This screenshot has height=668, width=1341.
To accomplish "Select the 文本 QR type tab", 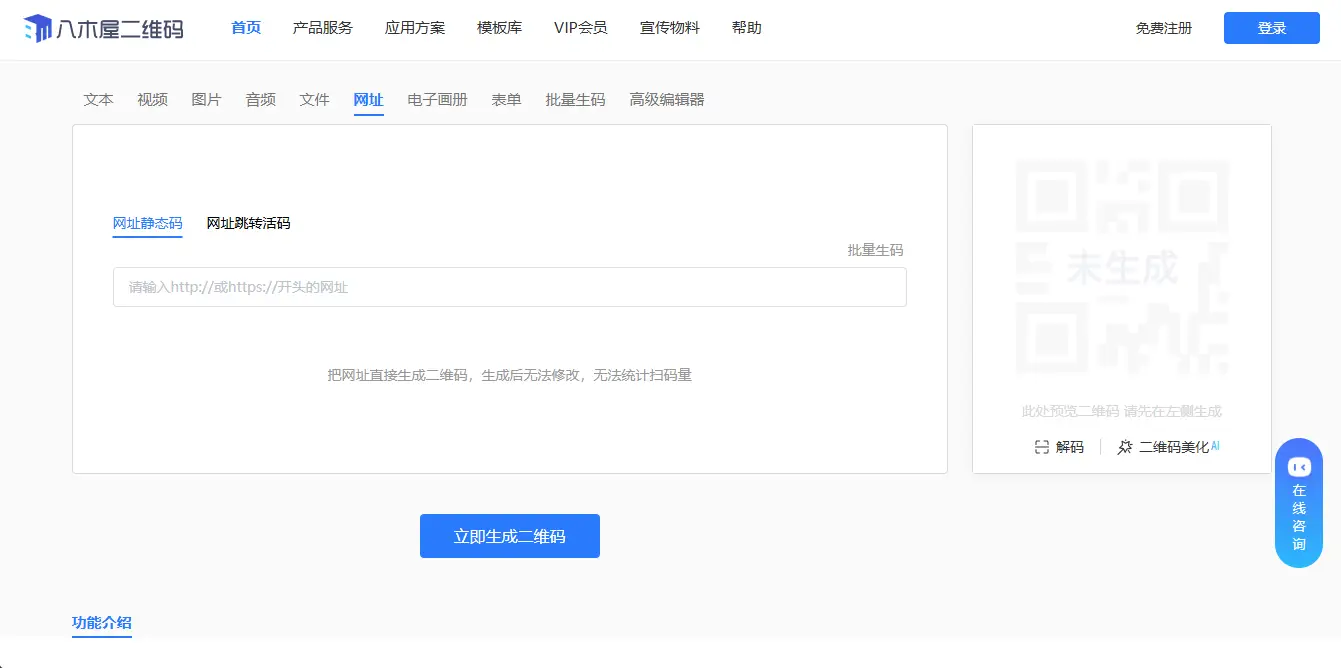I will pyautogui.click(x=97, y=99).
